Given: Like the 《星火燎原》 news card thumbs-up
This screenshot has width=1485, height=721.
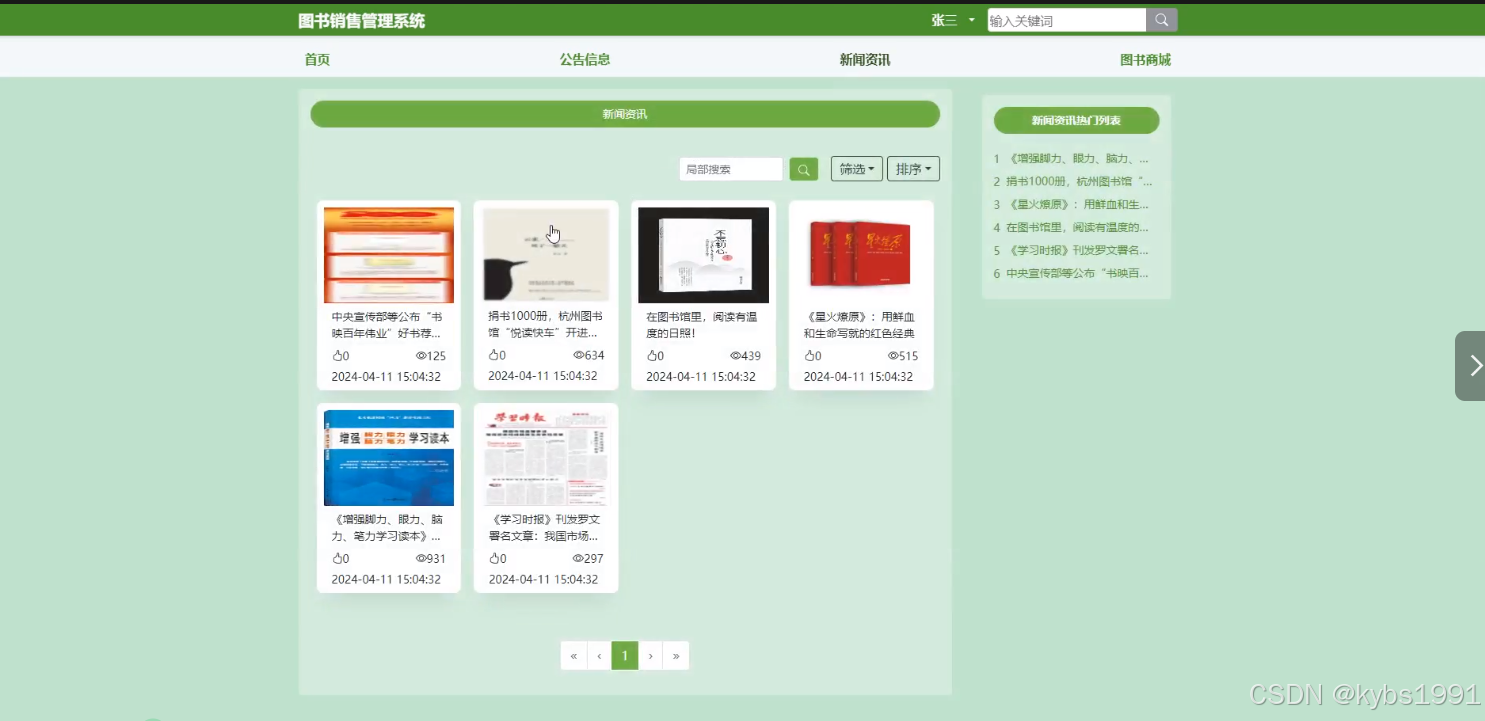Looking at the screenshot, I should pos(810,356).
